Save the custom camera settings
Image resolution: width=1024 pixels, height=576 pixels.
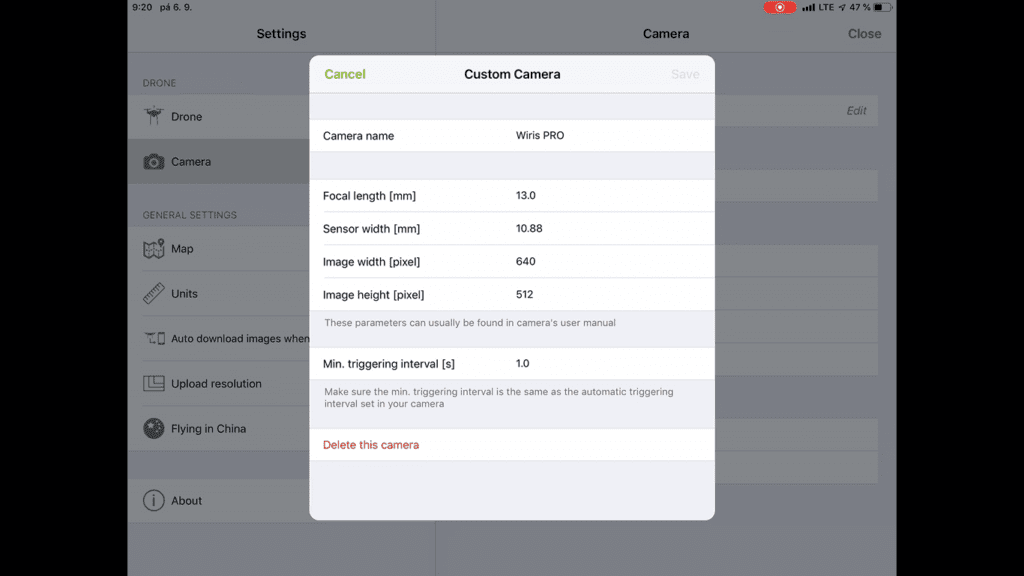point(685,74)
